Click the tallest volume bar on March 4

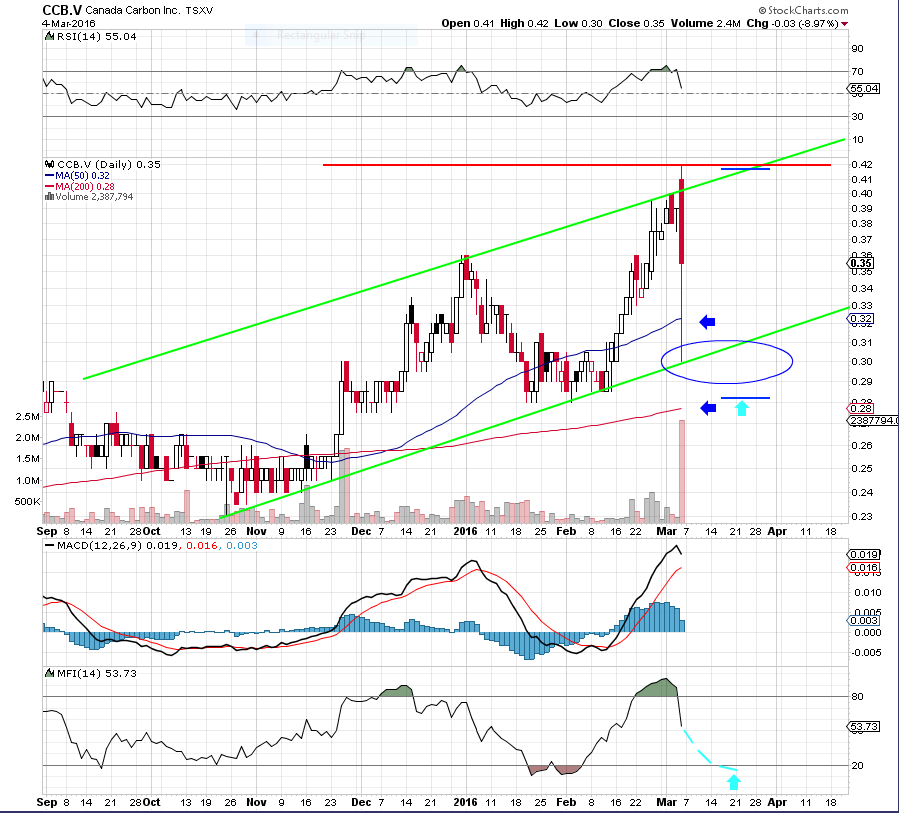click(682, 471)
